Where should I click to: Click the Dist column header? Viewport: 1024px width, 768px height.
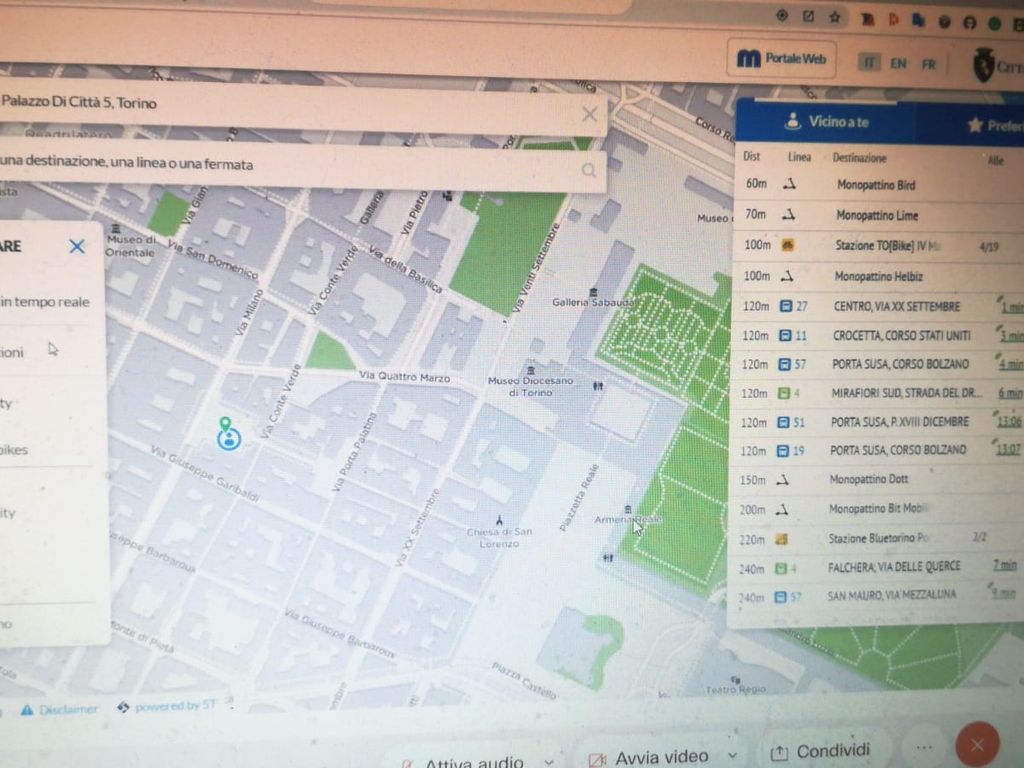pyautogui.click(x=751, y=157)
